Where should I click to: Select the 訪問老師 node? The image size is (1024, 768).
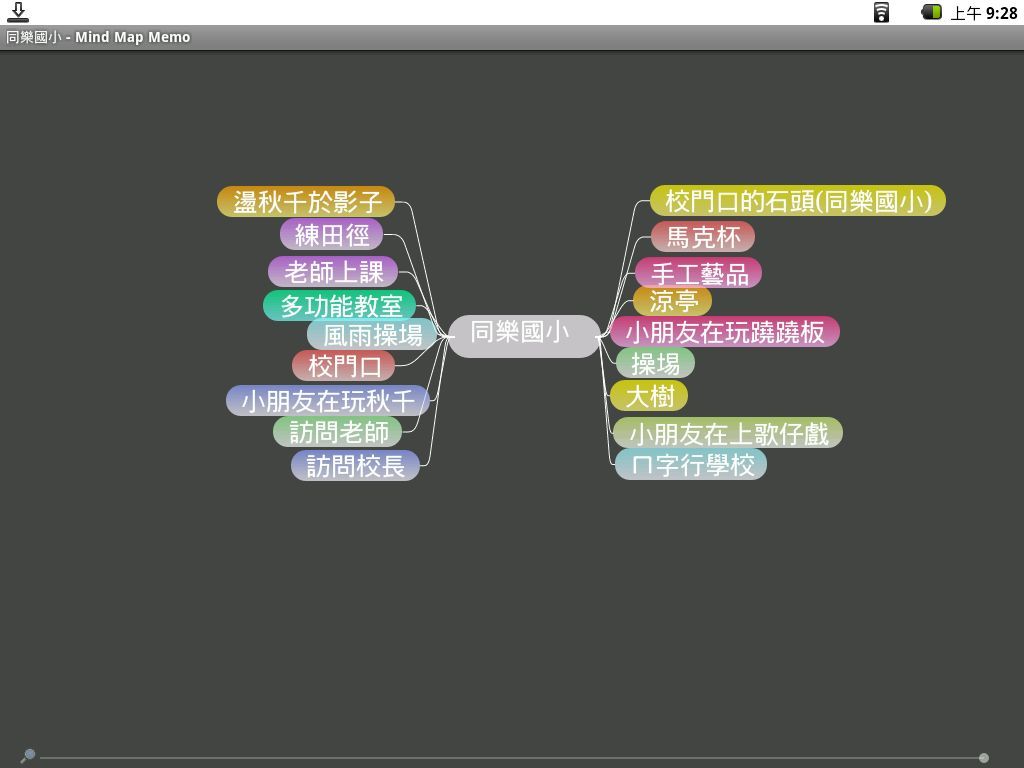click(x=338, y=432)
